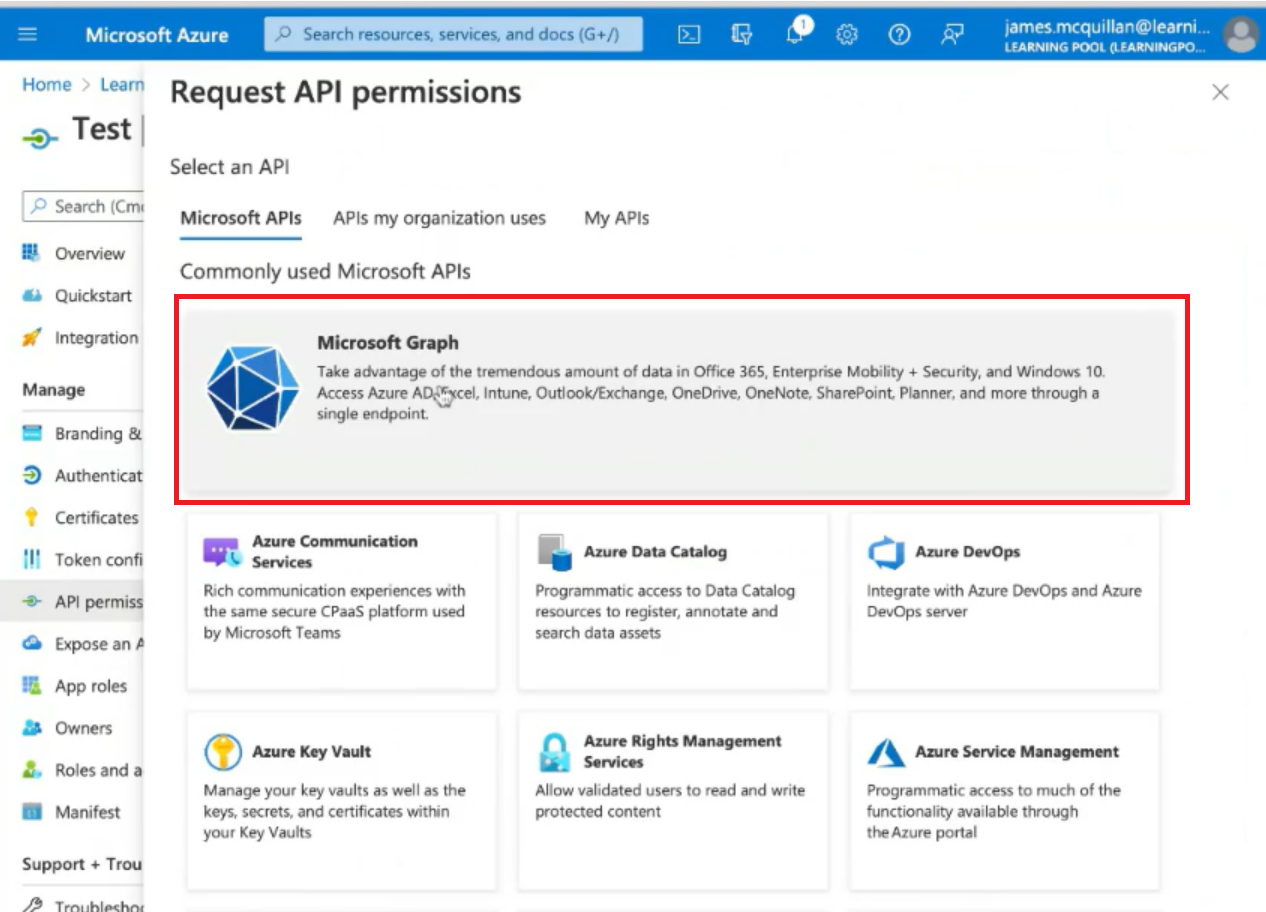This screenshot has height=912, width=1266.
Task: Click the user account avatar
Action: 1240,35
